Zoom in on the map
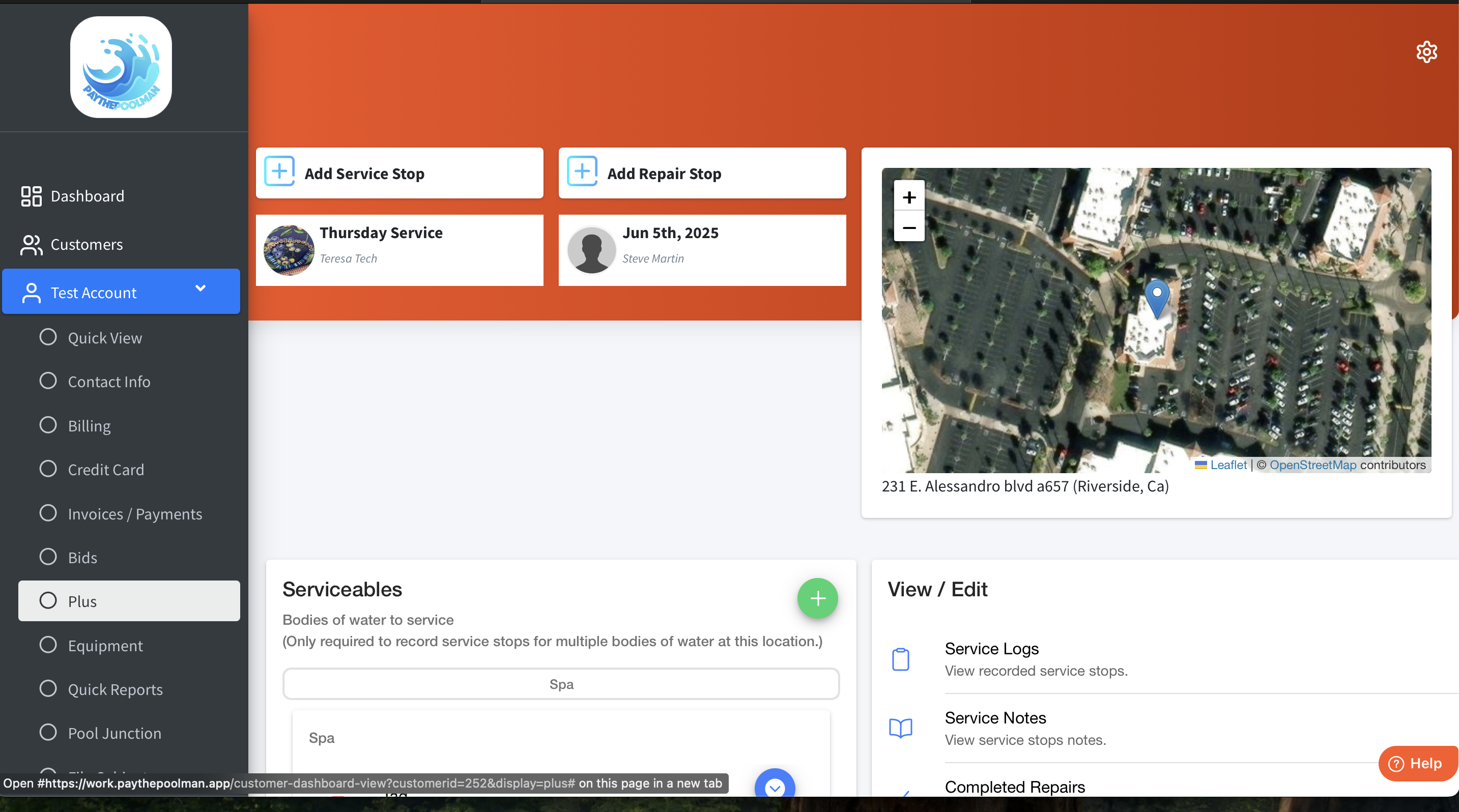Viewport: 1459px width, 812px height. (909, 197)
